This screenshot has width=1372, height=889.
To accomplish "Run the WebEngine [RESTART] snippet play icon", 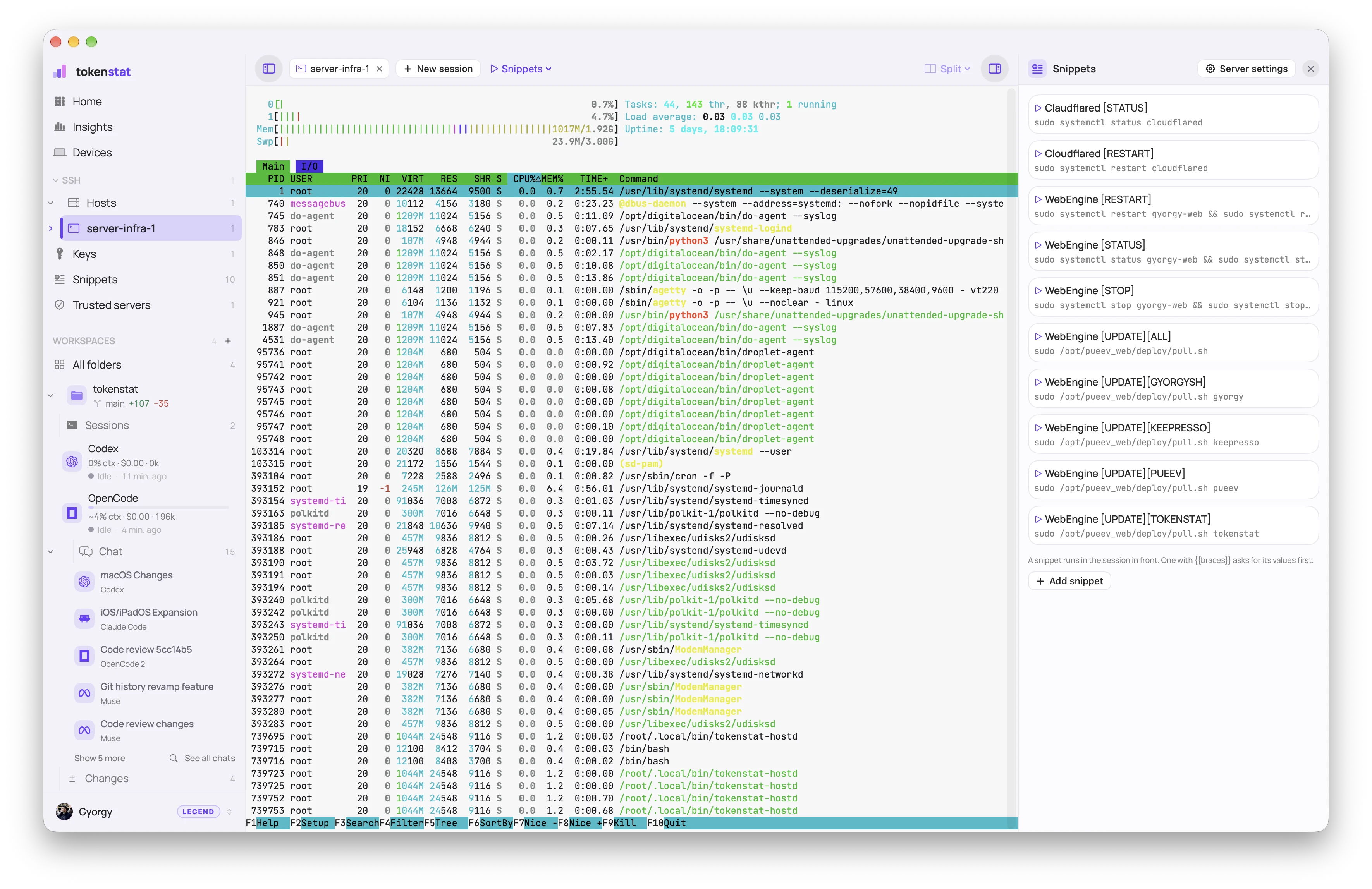I will 1038,199.
